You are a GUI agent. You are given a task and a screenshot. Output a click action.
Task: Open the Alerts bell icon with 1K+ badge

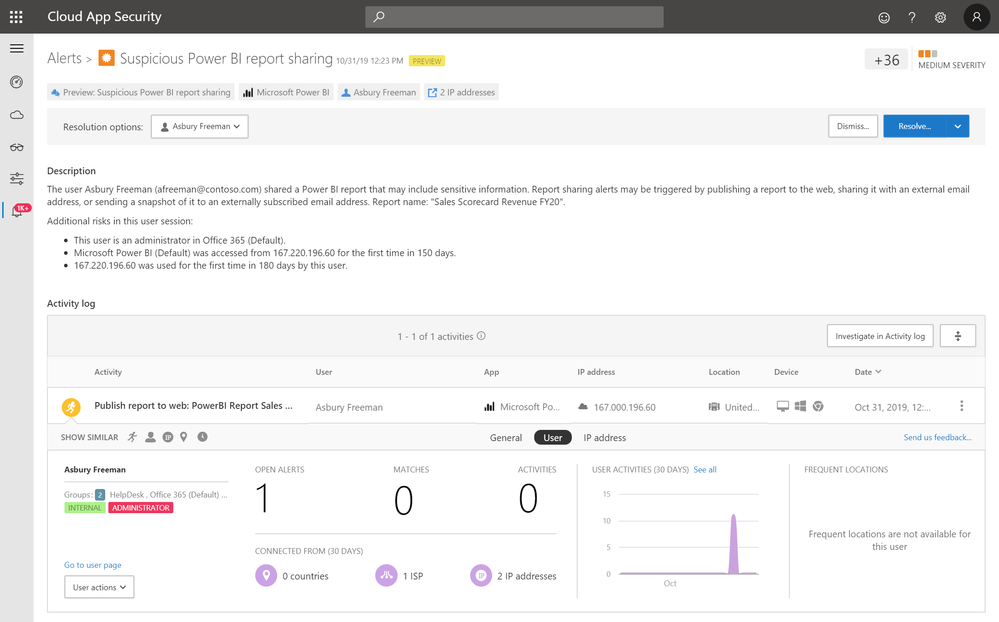pyautogui.click(x=17, y=211)
